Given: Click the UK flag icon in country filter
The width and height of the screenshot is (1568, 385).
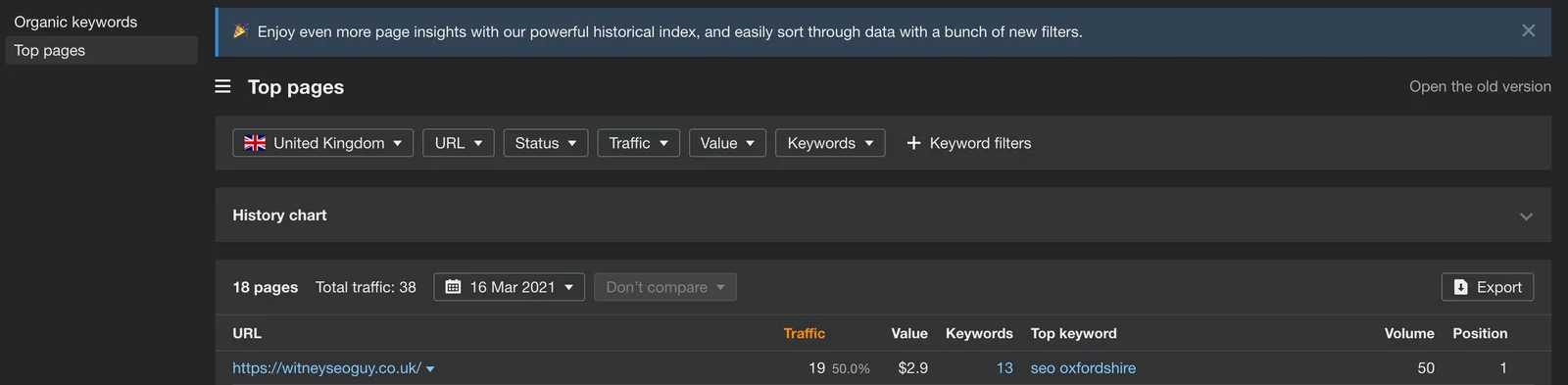Looking at the screenshot, I should [x=255, y=143].
